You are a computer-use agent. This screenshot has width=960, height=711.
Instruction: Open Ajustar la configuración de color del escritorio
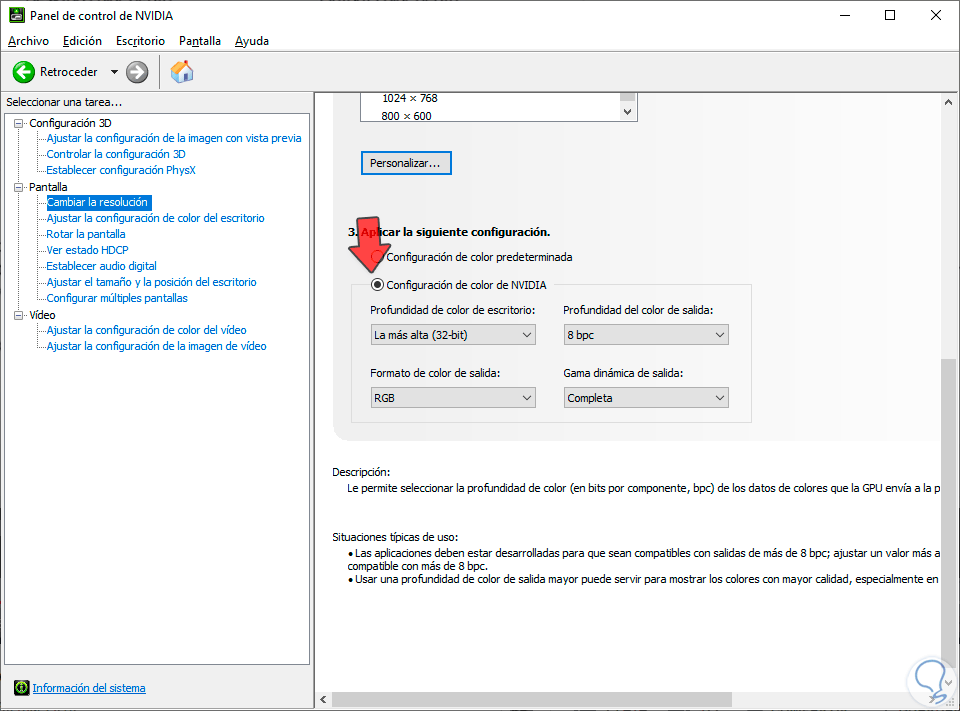pyautogui.click(x=156, y=218)
